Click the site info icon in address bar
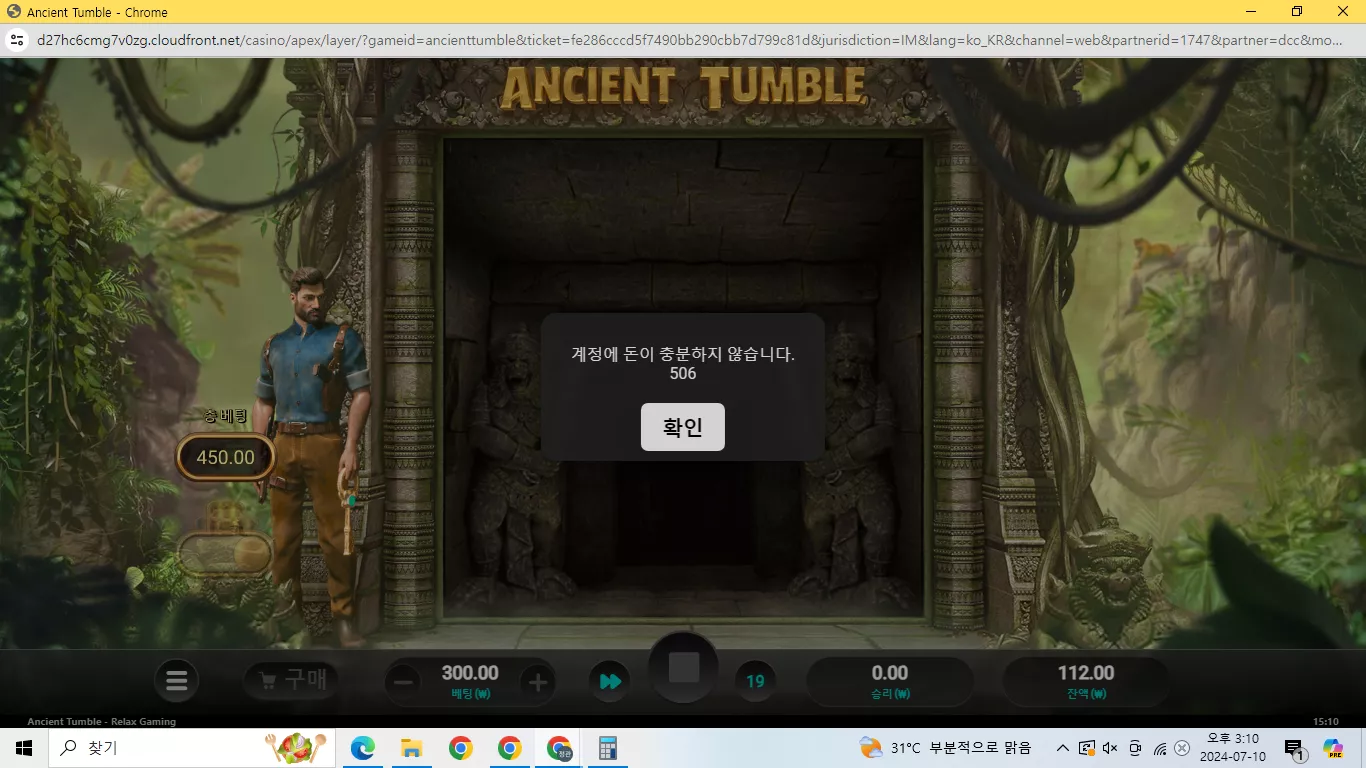 (16, 41)
